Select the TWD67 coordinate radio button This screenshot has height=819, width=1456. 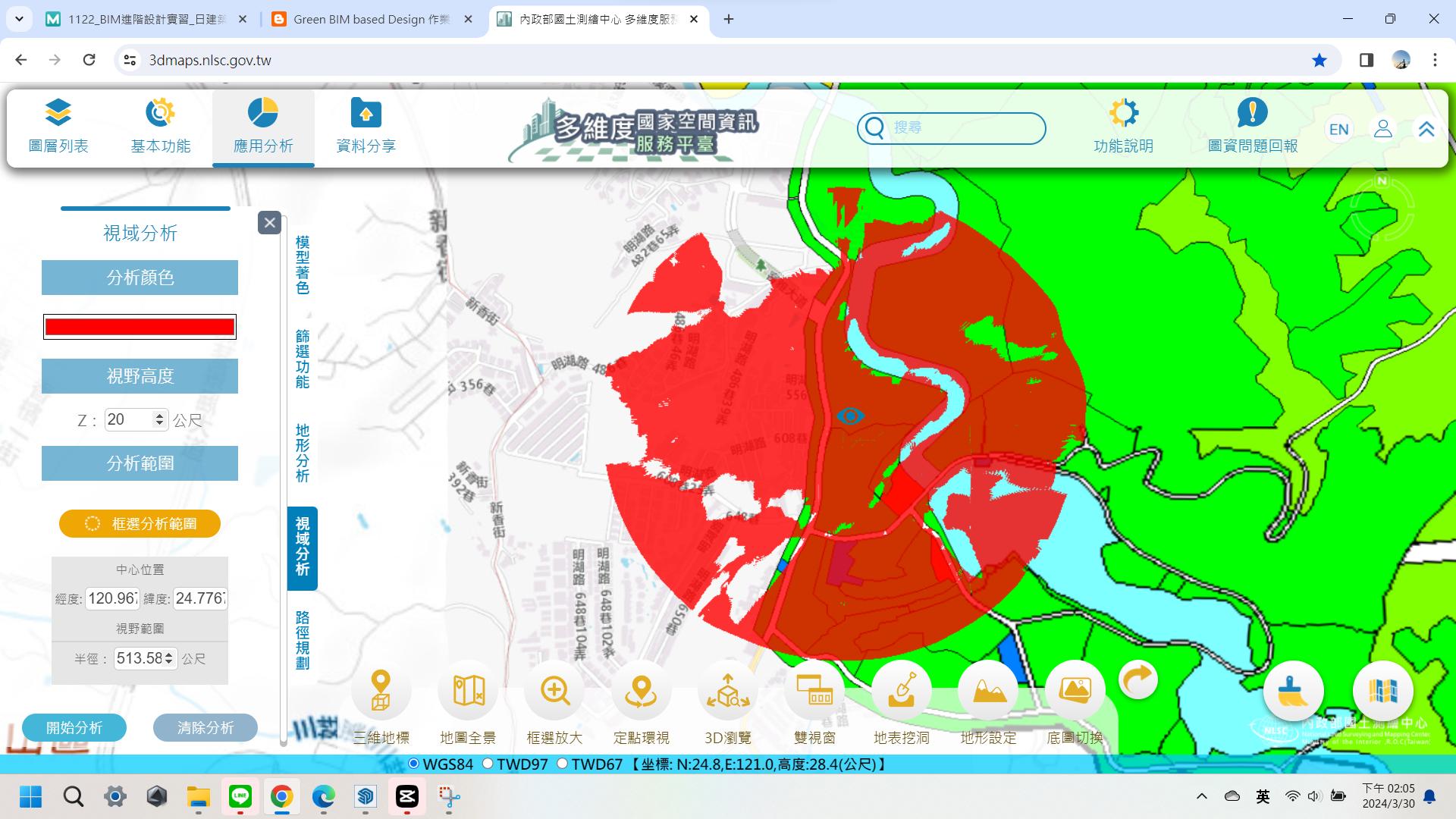(x=563, y=764)
